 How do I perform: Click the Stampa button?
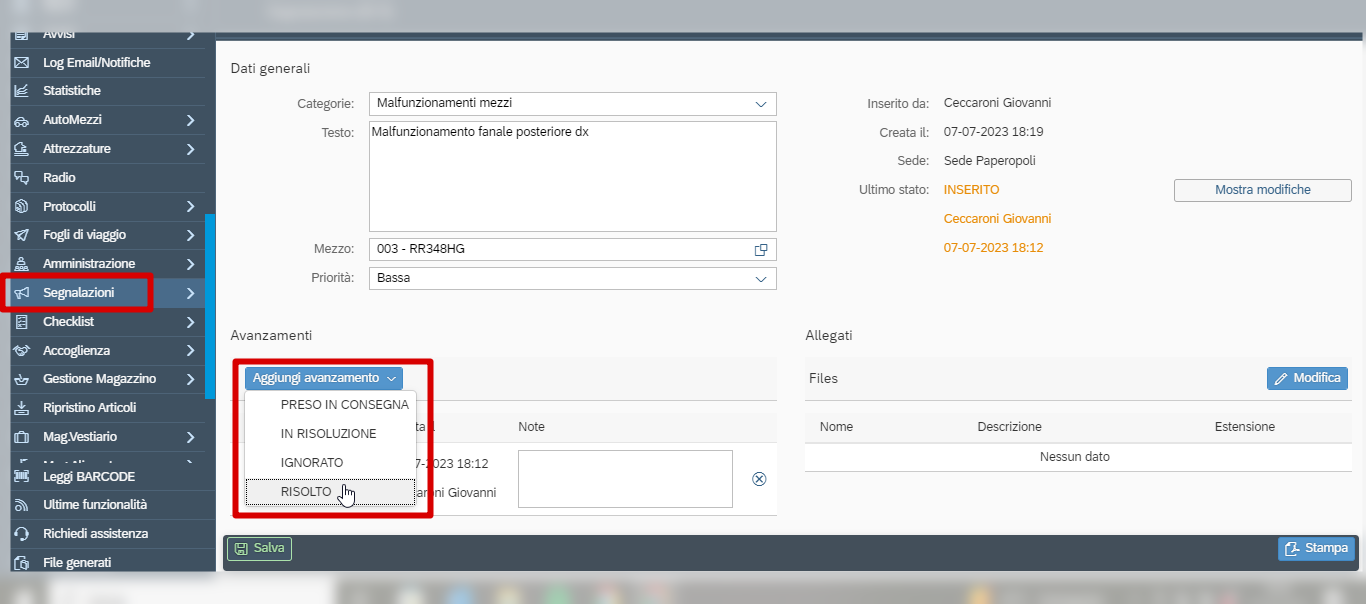click(x=1317, y=548)
